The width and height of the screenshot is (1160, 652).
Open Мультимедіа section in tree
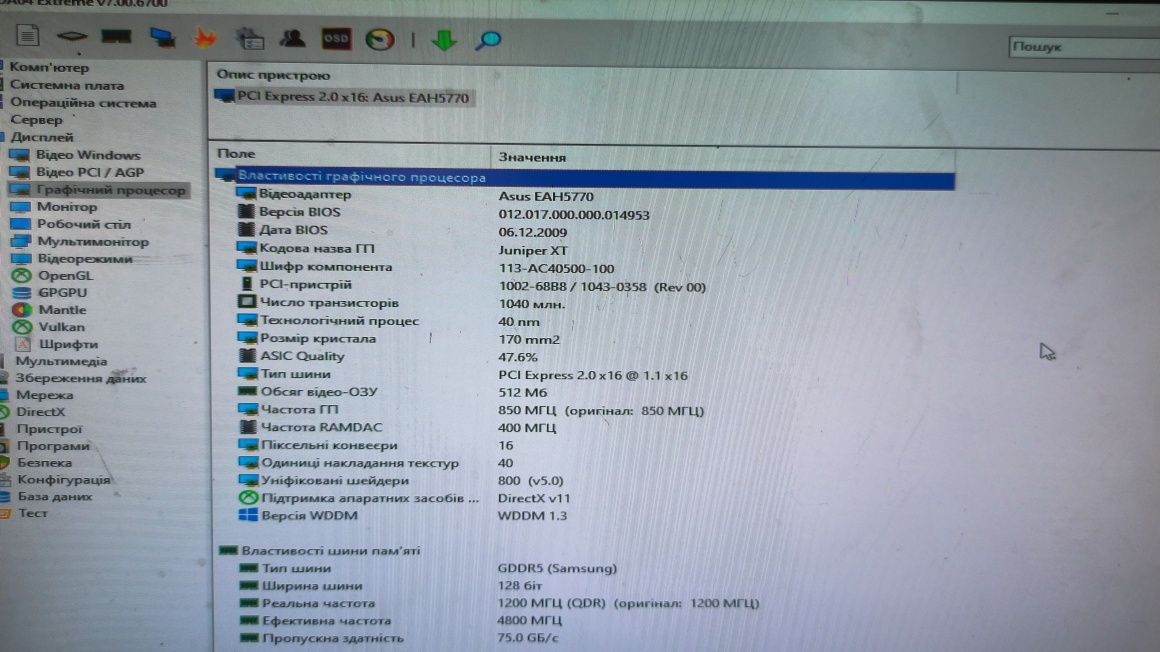pyautogui.click(x=61, y=361)
